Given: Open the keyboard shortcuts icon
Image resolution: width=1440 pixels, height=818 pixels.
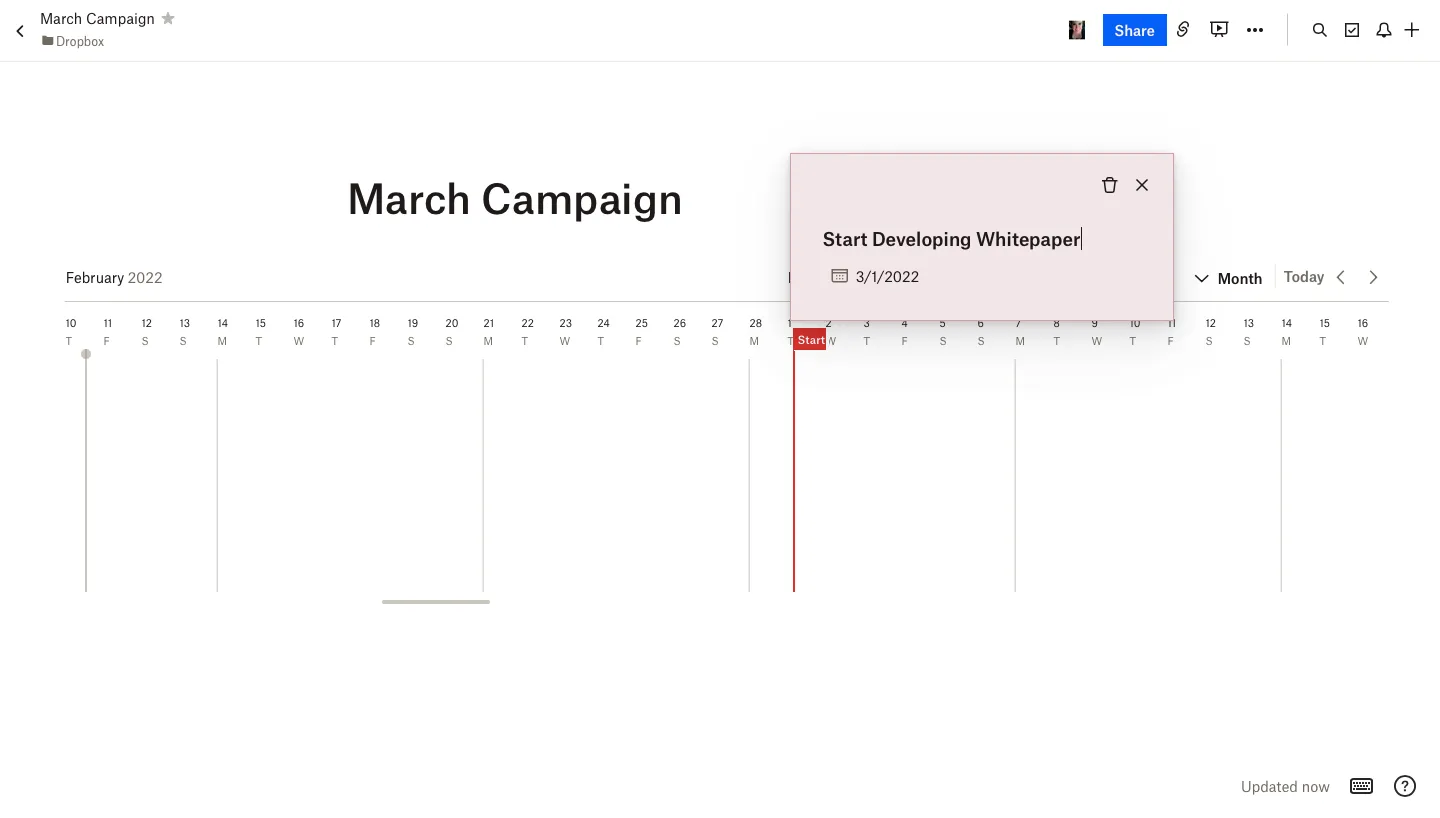Looking at the screenshot, I should (x=1361, y=786).
